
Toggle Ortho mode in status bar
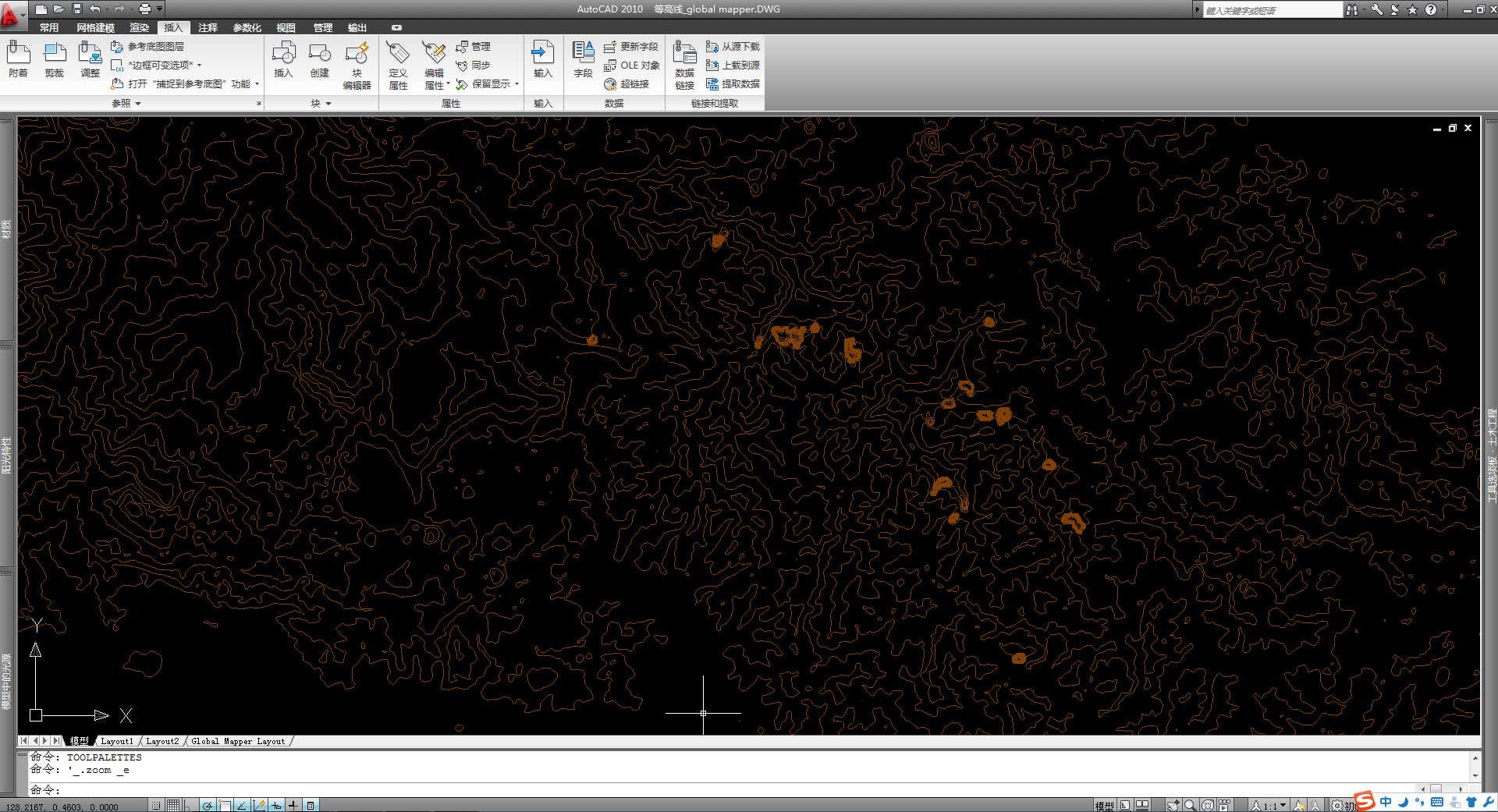click(190, 805)
